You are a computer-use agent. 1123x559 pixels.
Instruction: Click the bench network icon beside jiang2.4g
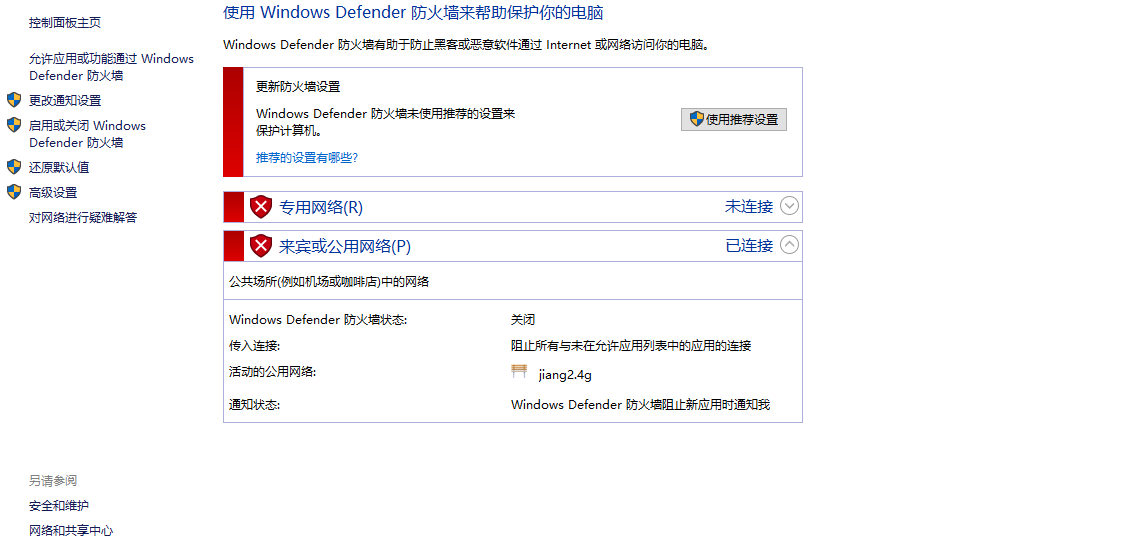point(519,371)
